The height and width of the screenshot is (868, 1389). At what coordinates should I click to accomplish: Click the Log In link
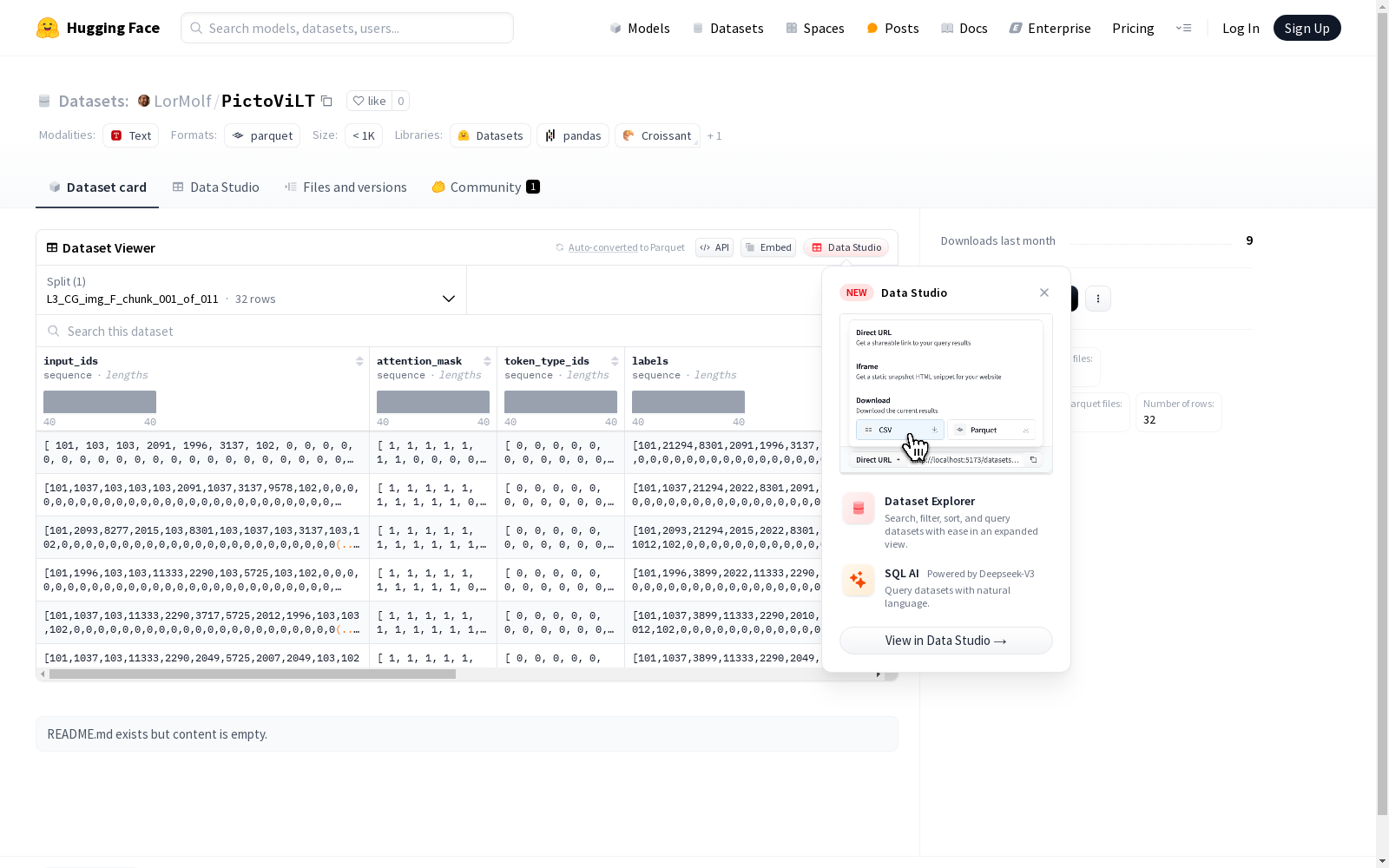click(1241, 28)
